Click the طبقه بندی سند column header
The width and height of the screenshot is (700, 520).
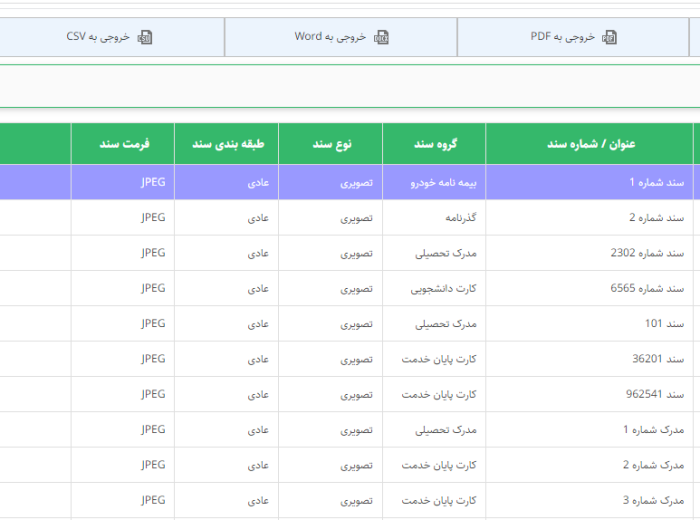coord(227,144)
